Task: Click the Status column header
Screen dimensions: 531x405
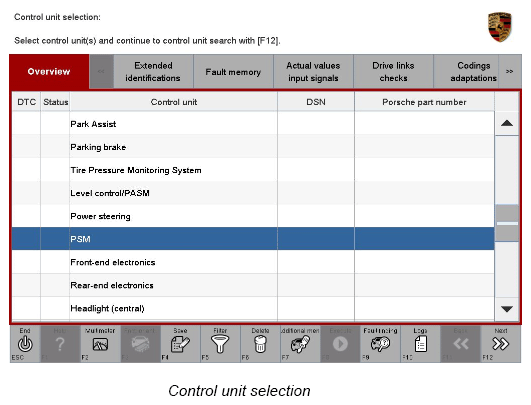Action: 56,102
